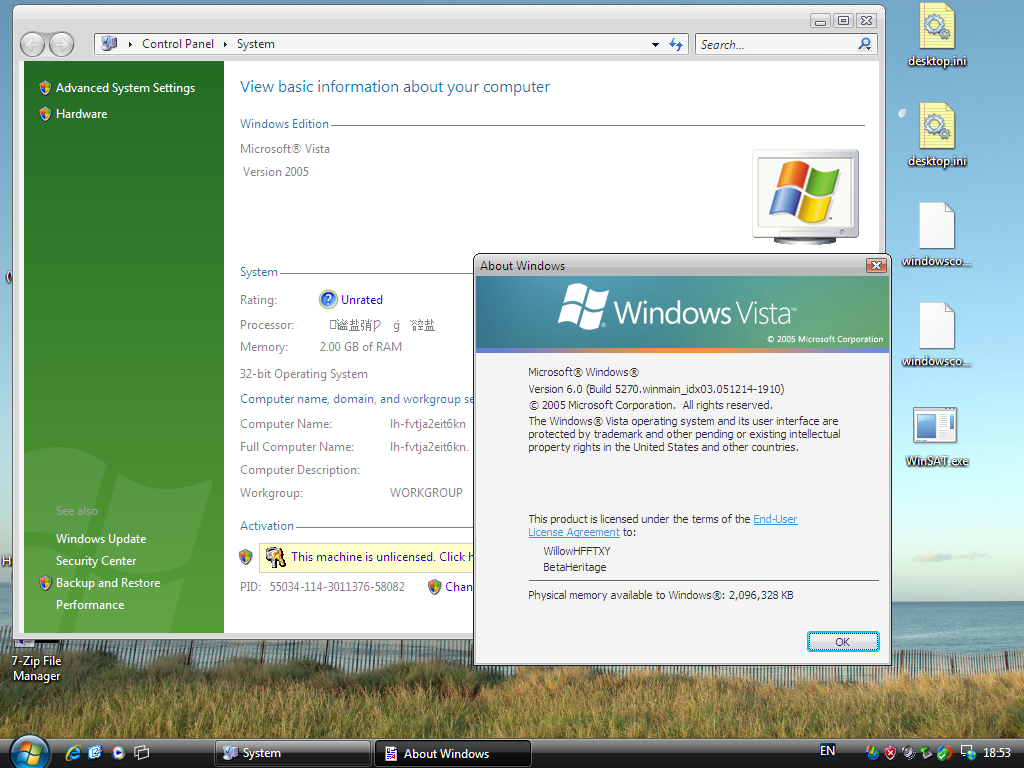The image size is (1024, 768).
Task: Click the Windows monitor logo image
Action: [805, 197]
